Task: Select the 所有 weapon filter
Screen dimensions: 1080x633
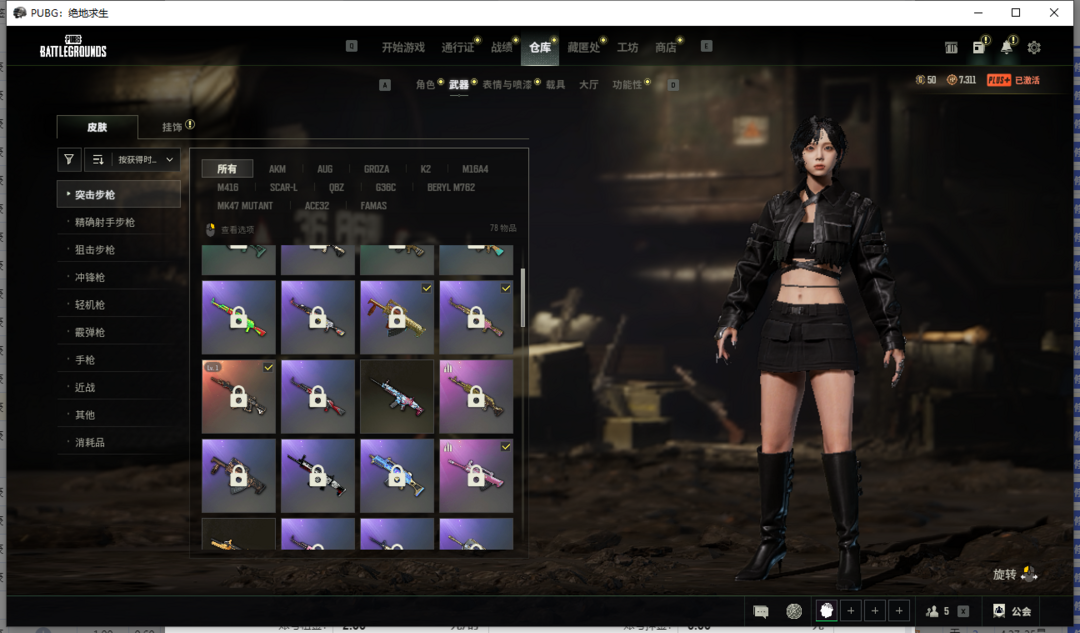Action: [x=227, y=169]
